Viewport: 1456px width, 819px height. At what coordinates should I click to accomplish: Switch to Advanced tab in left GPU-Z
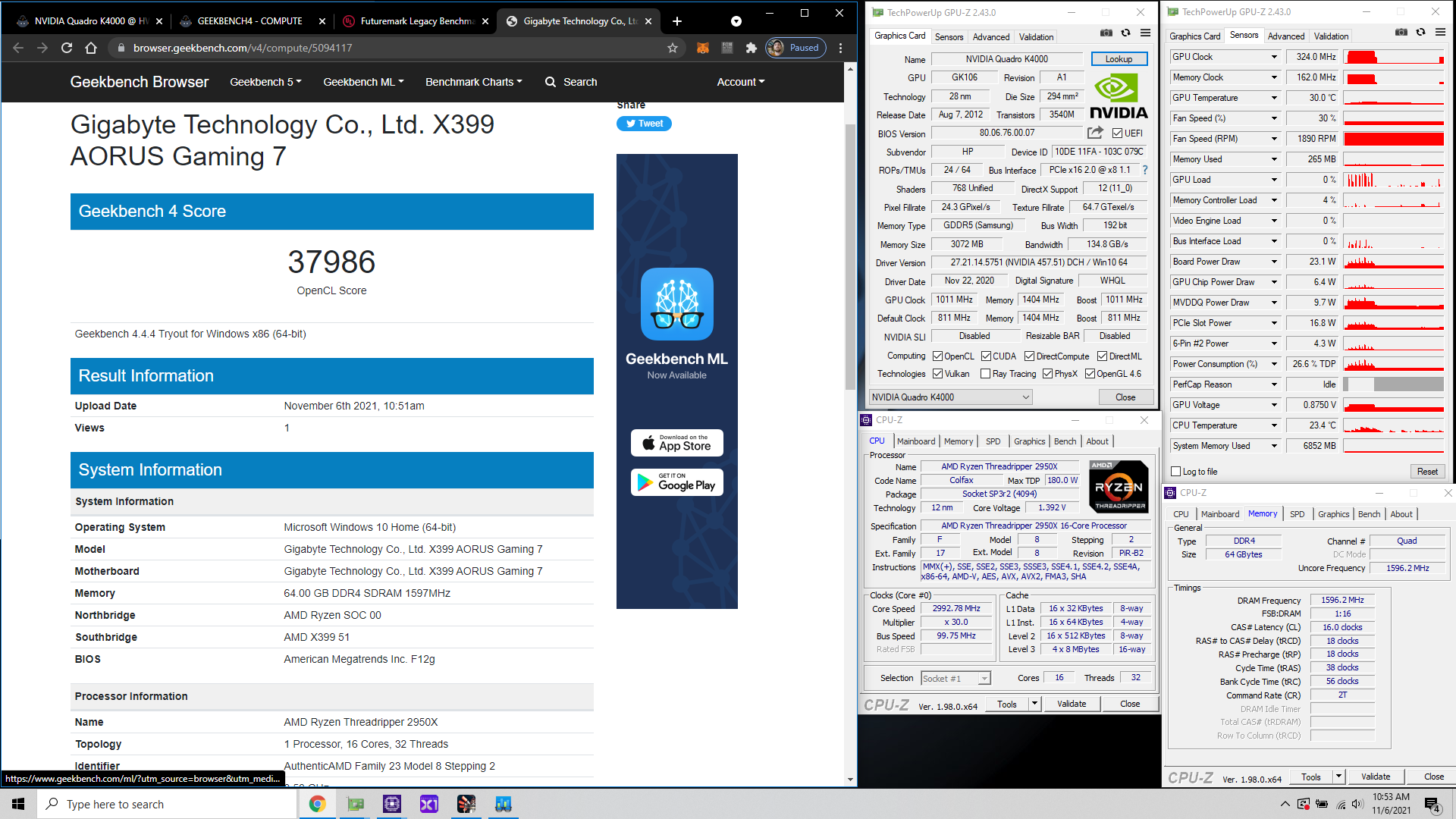click(990, 36)
